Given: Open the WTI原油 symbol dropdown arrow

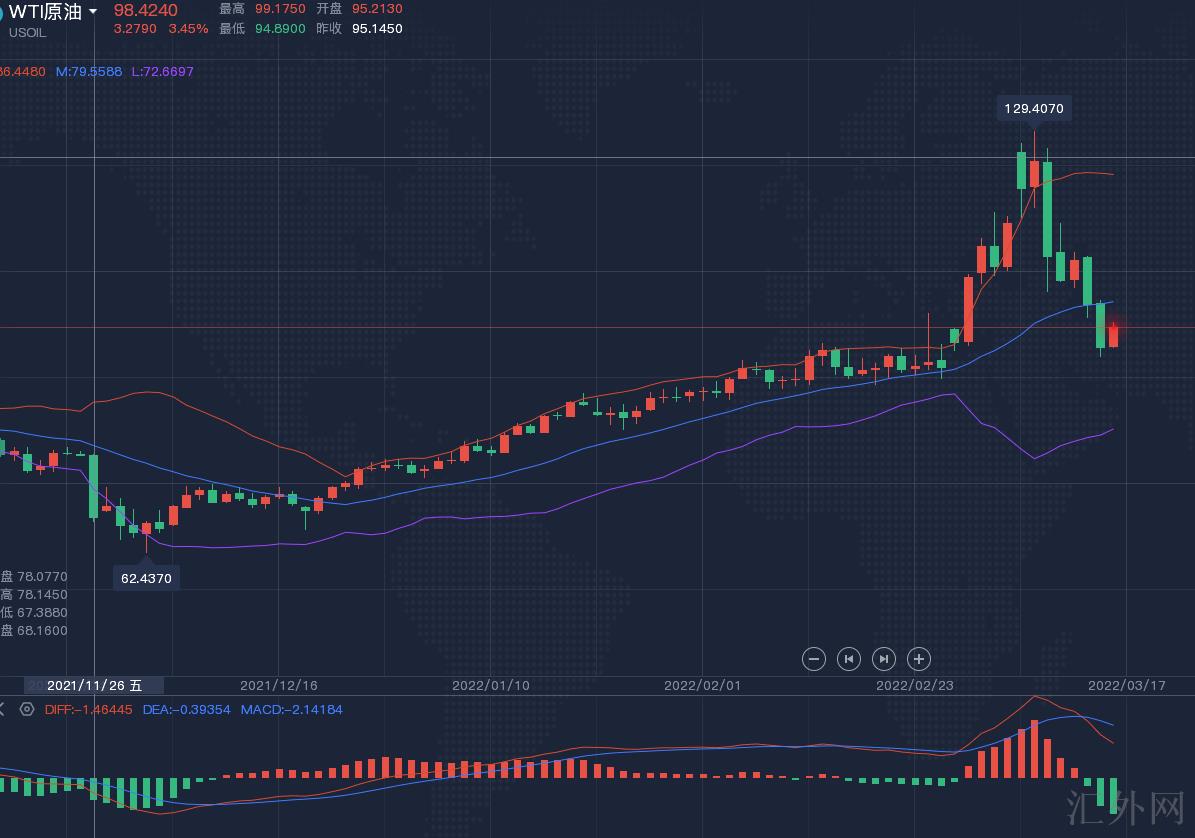Looking at the screenshot, I should click(93, 11).
